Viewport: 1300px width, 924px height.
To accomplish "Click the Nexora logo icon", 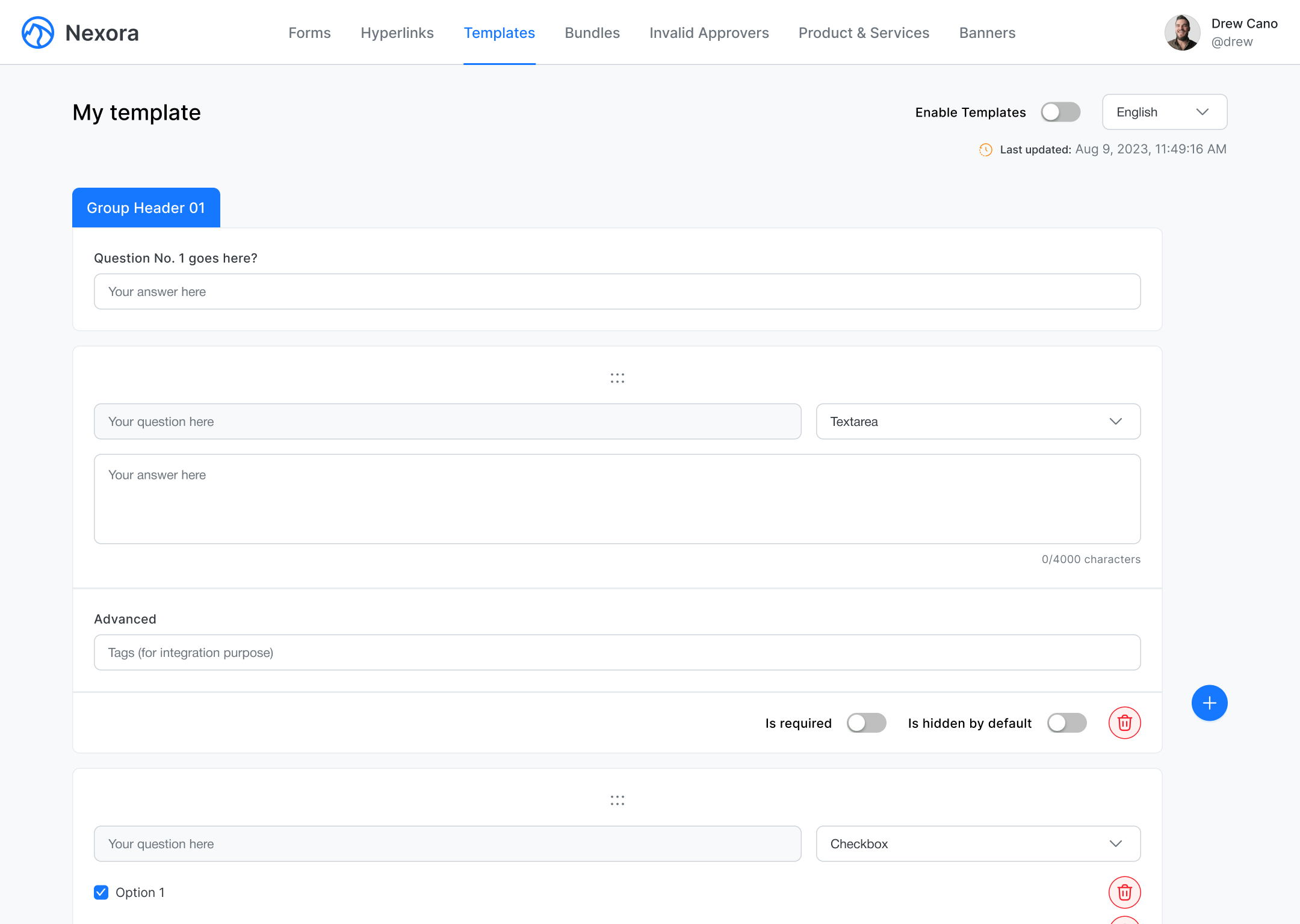I will [37, 32].
